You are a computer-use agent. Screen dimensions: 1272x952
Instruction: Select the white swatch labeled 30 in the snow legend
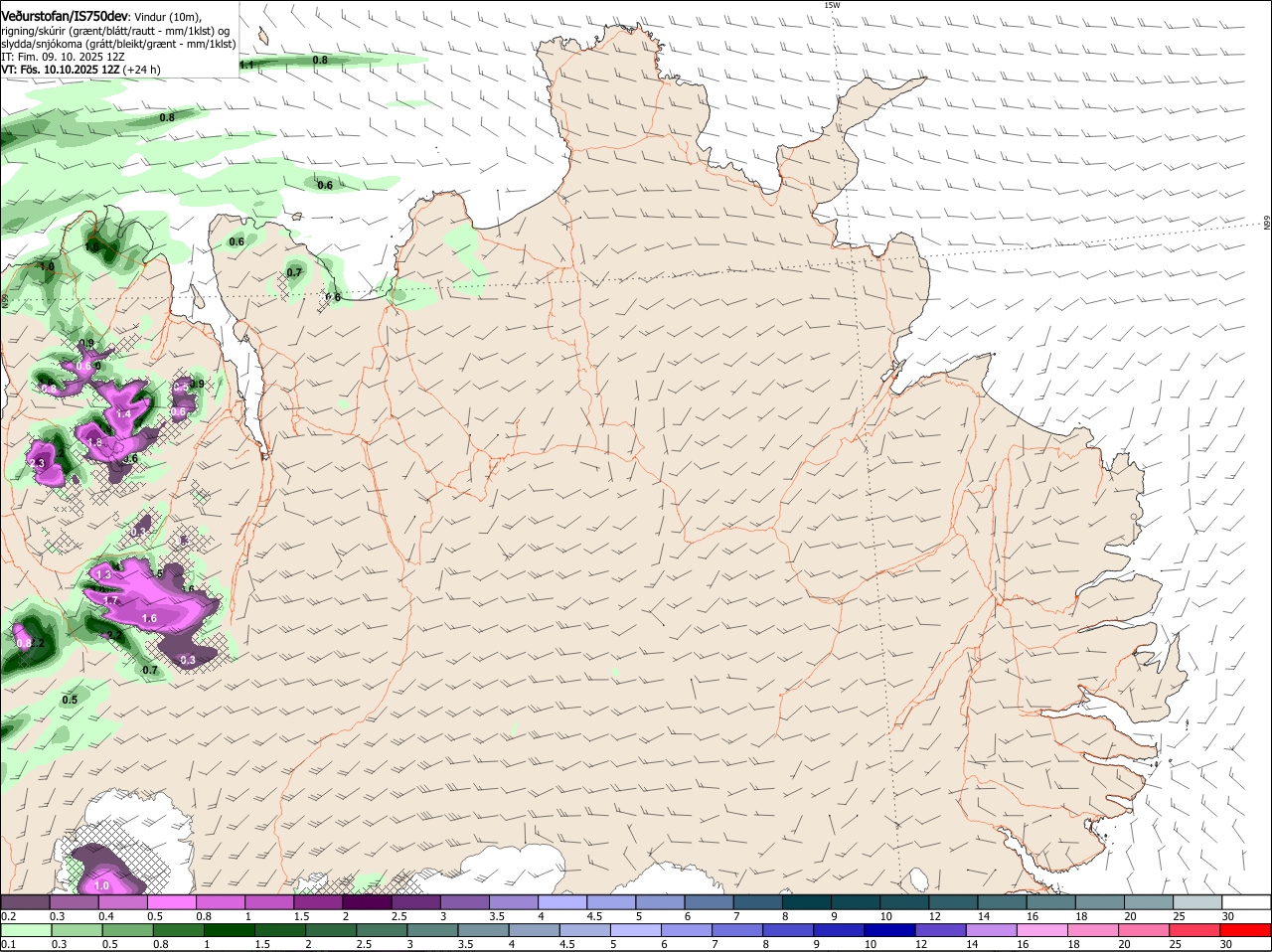point(1245,901)
